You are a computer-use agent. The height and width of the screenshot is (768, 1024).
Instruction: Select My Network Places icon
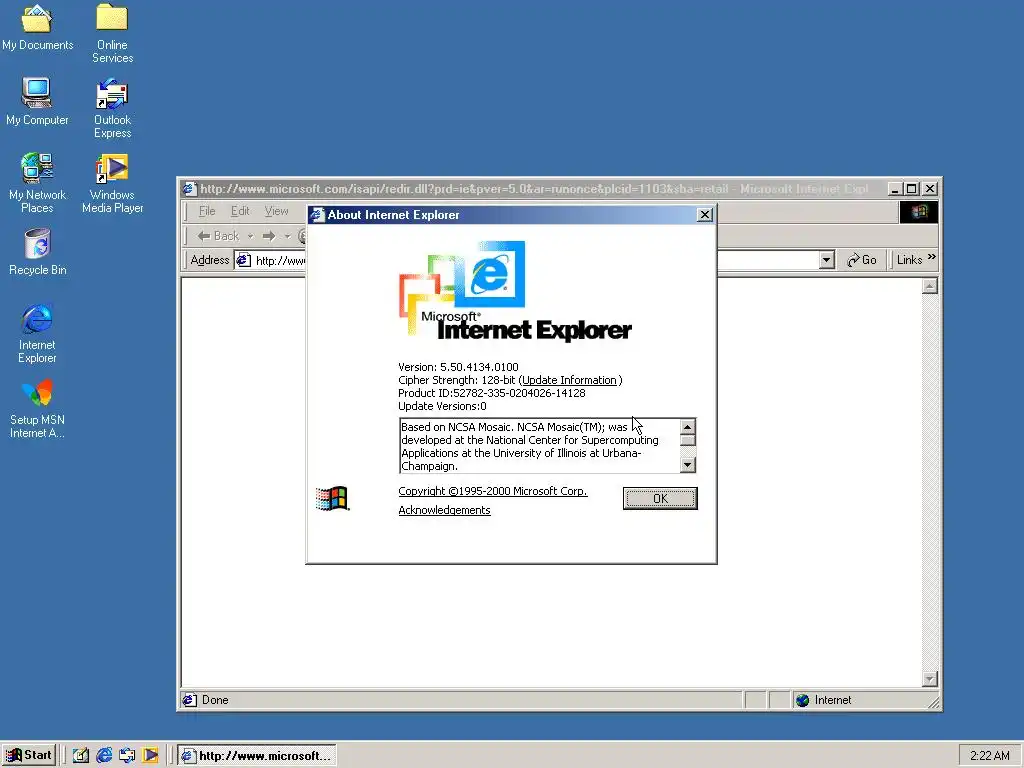37,183
